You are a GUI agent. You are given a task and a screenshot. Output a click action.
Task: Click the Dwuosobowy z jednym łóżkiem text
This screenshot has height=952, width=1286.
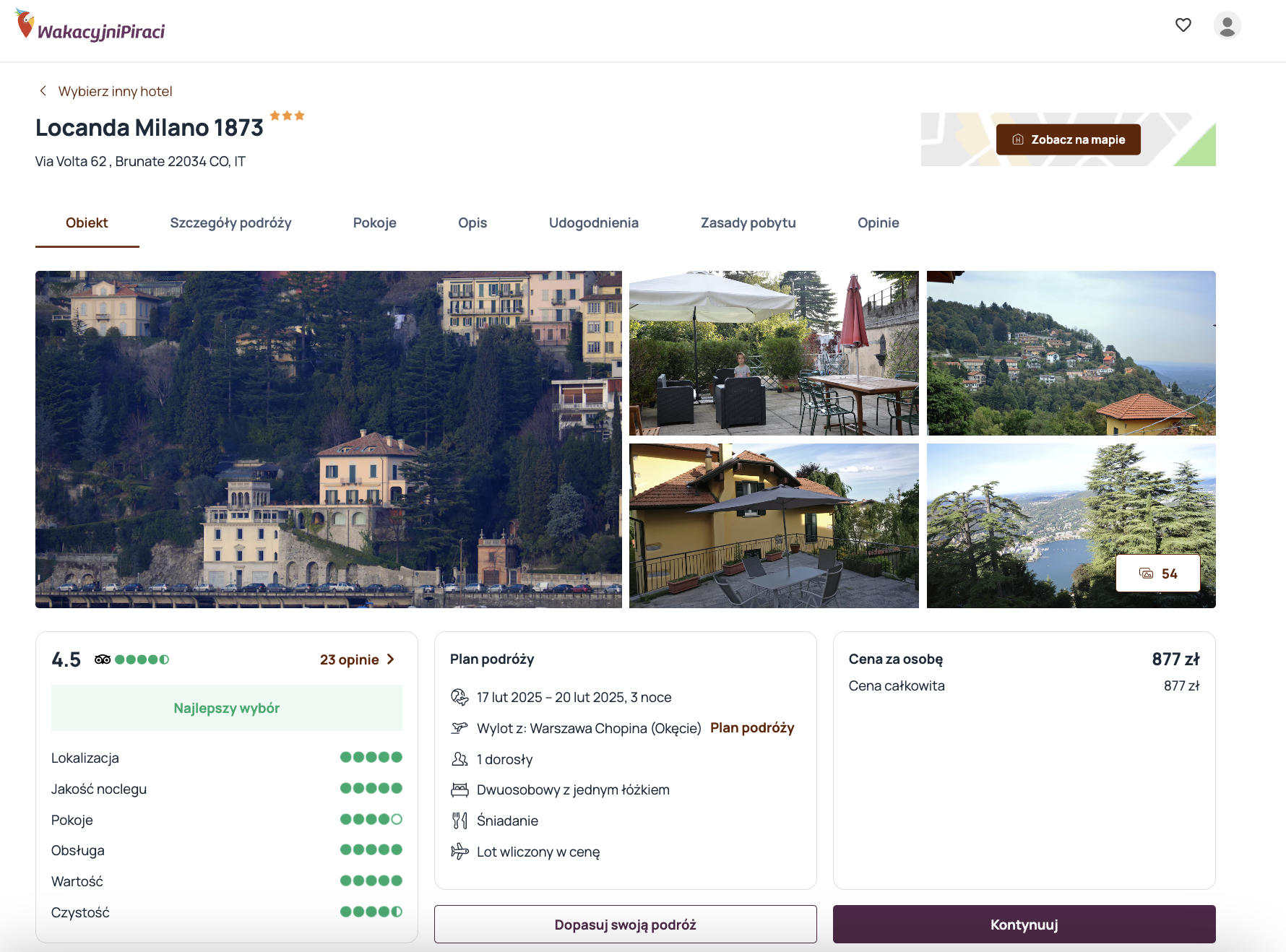pyautogui.click(x=574, y=789)
